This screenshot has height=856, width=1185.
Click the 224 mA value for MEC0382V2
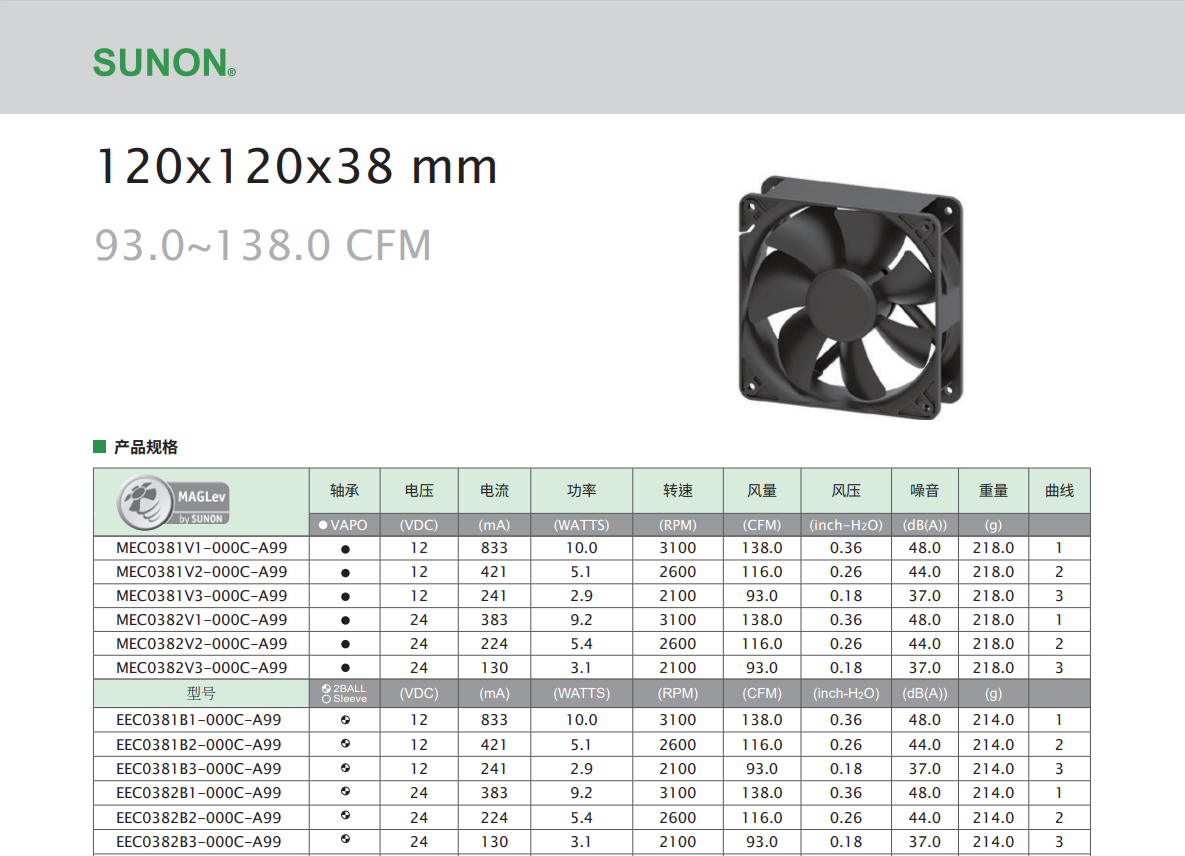(494, 644)
